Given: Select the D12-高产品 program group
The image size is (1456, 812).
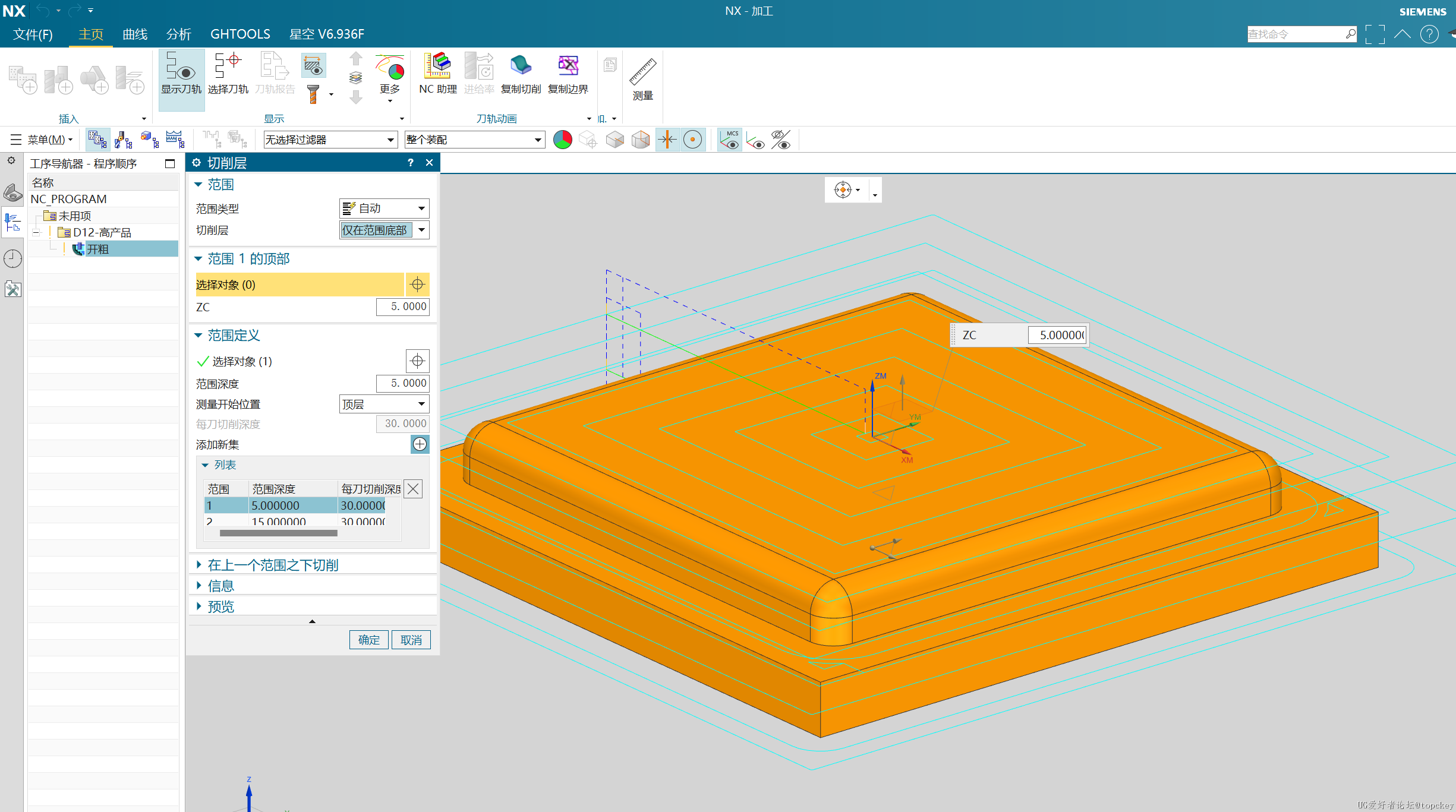Looking at the screenshot, I should click(102, 232).
